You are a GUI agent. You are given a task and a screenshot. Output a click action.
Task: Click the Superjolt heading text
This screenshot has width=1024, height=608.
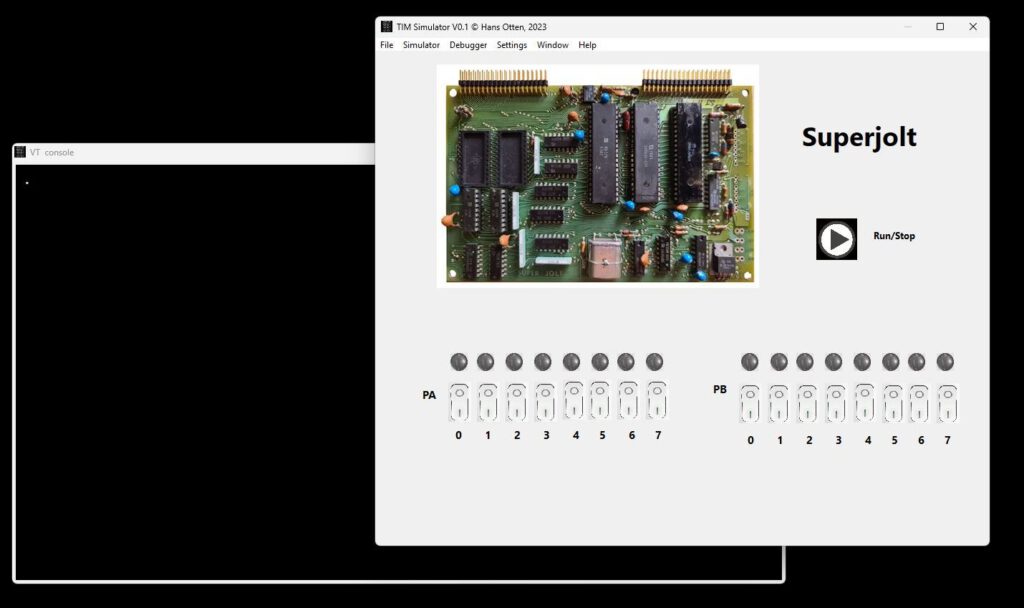point(859,137)
